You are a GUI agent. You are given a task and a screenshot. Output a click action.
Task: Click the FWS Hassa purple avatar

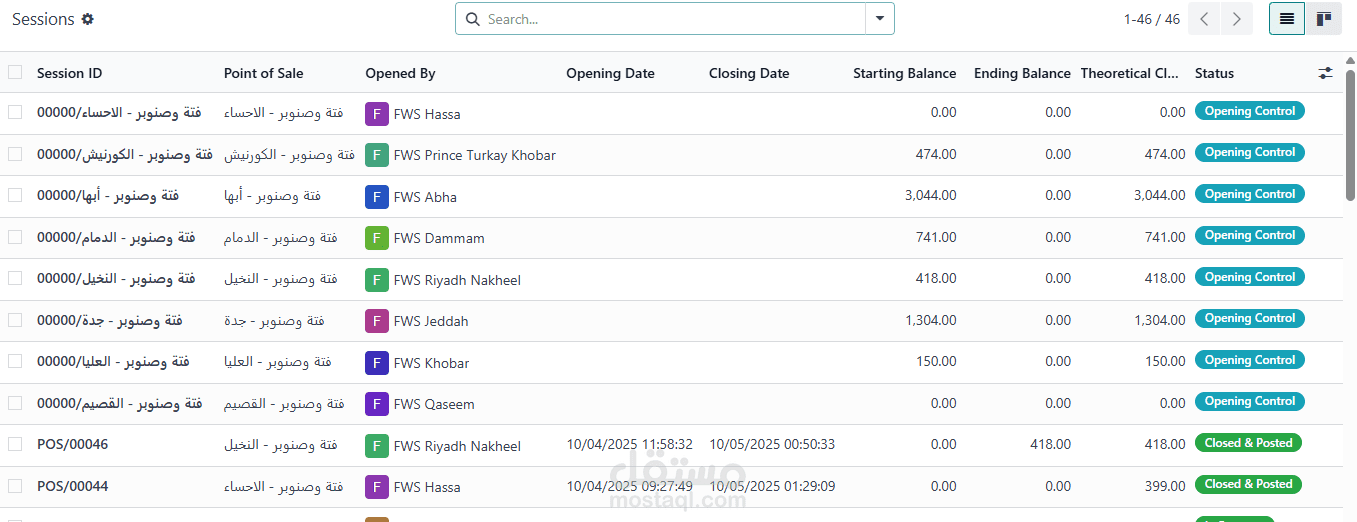(376, 114)
